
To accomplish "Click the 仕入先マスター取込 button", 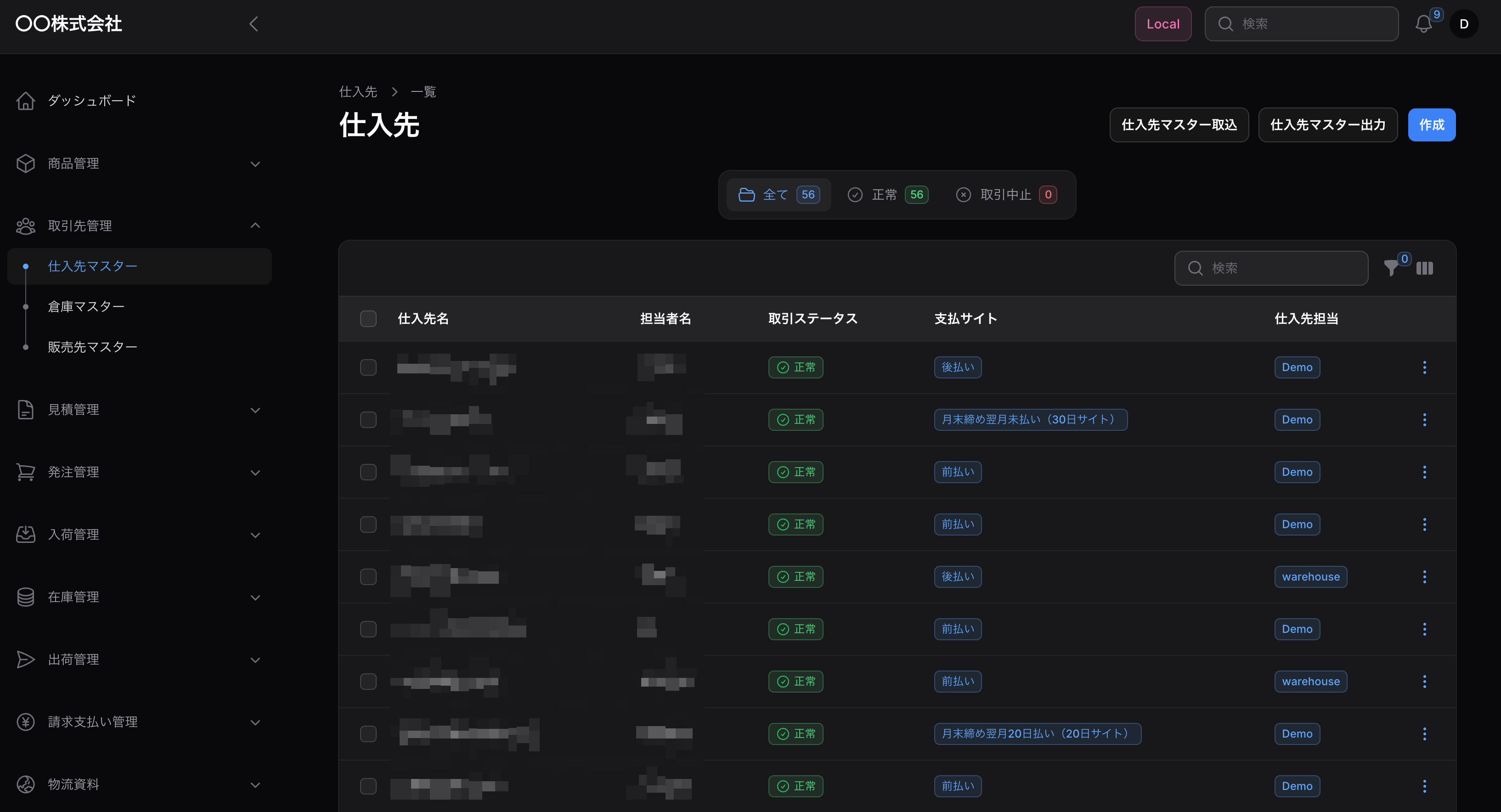I will pyautogui.click(x=1179, y=124).
